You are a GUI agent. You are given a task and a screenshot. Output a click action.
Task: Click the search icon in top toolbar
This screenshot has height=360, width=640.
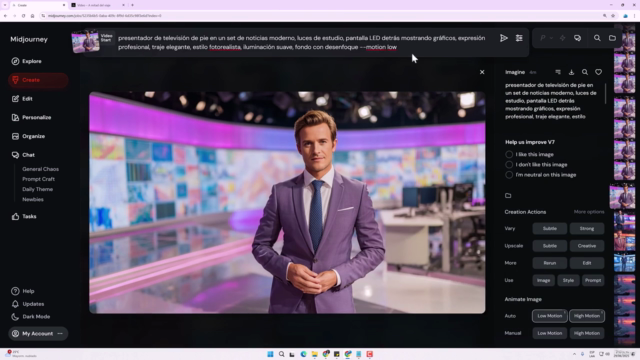(597, 38)
